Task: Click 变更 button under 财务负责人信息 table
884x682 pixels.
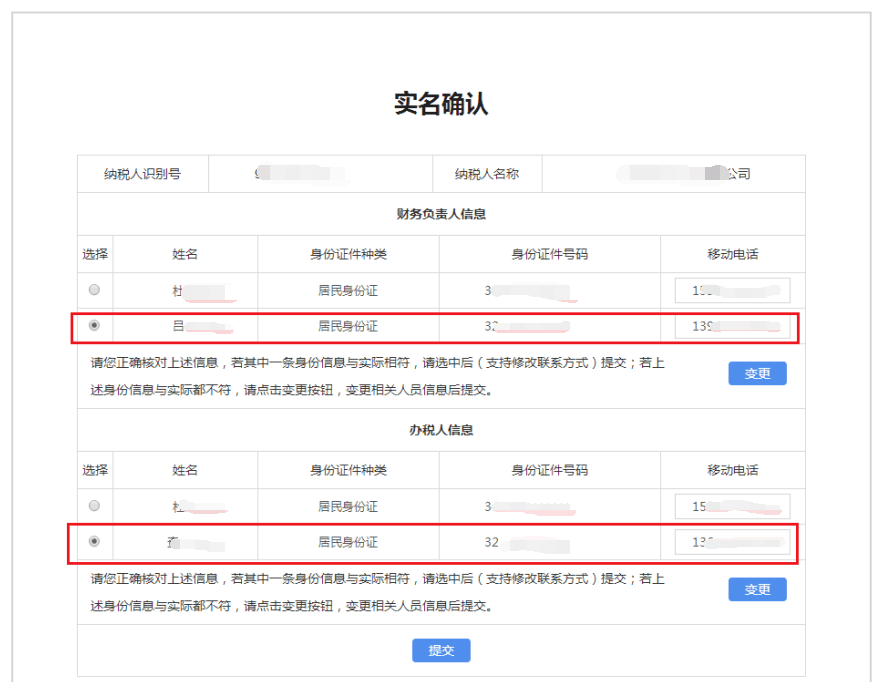Action: (x=757, y=374)
